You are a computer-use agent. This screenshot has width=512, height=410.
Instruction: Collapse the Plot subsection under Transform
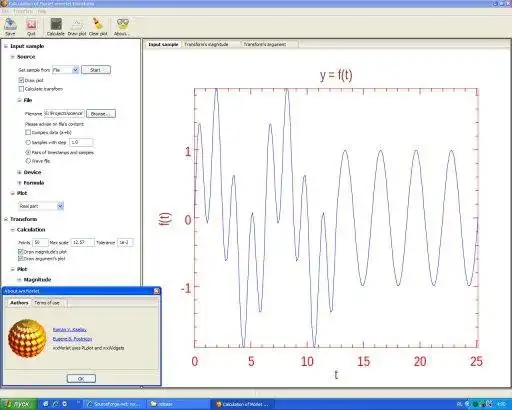pos(12,269)
